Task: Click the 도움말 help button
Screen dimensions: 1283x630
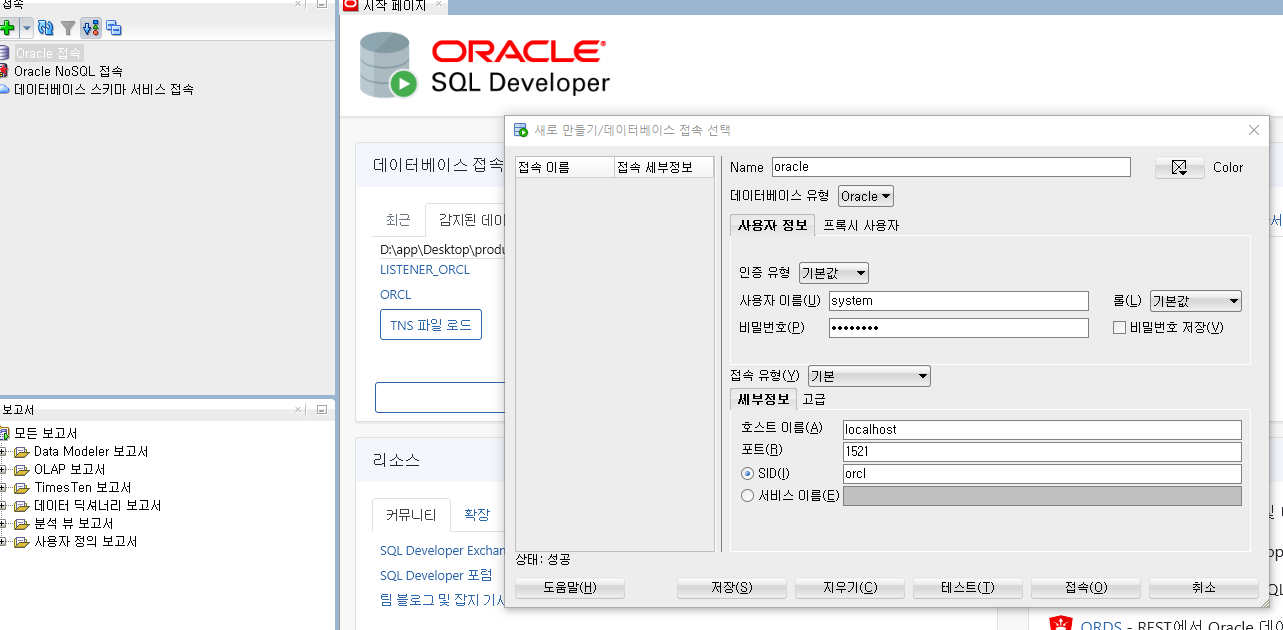Action: point(570,588)
